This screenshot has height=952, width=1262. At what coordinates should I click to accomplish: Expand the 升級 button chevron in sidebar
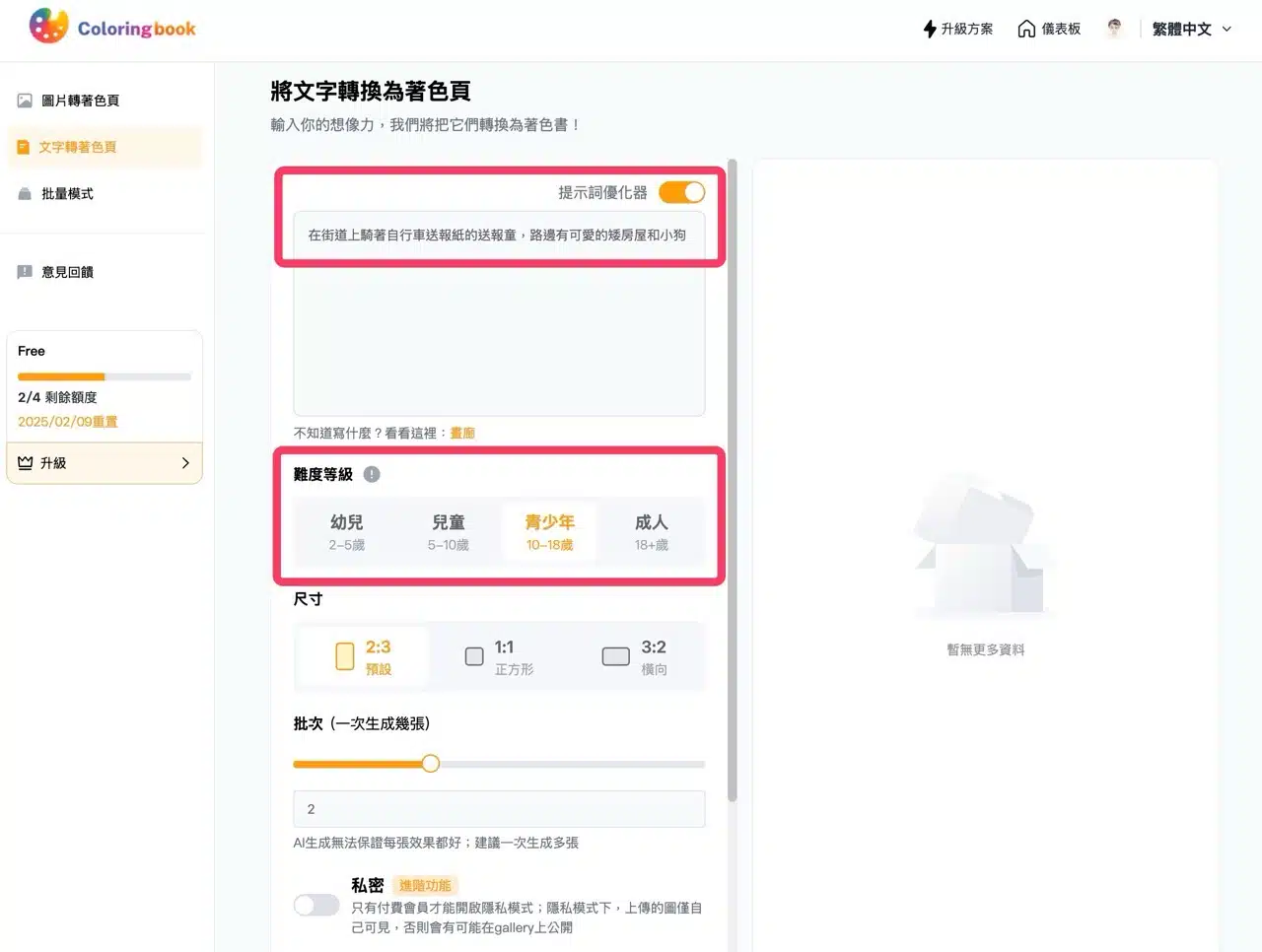pos(185,463)
